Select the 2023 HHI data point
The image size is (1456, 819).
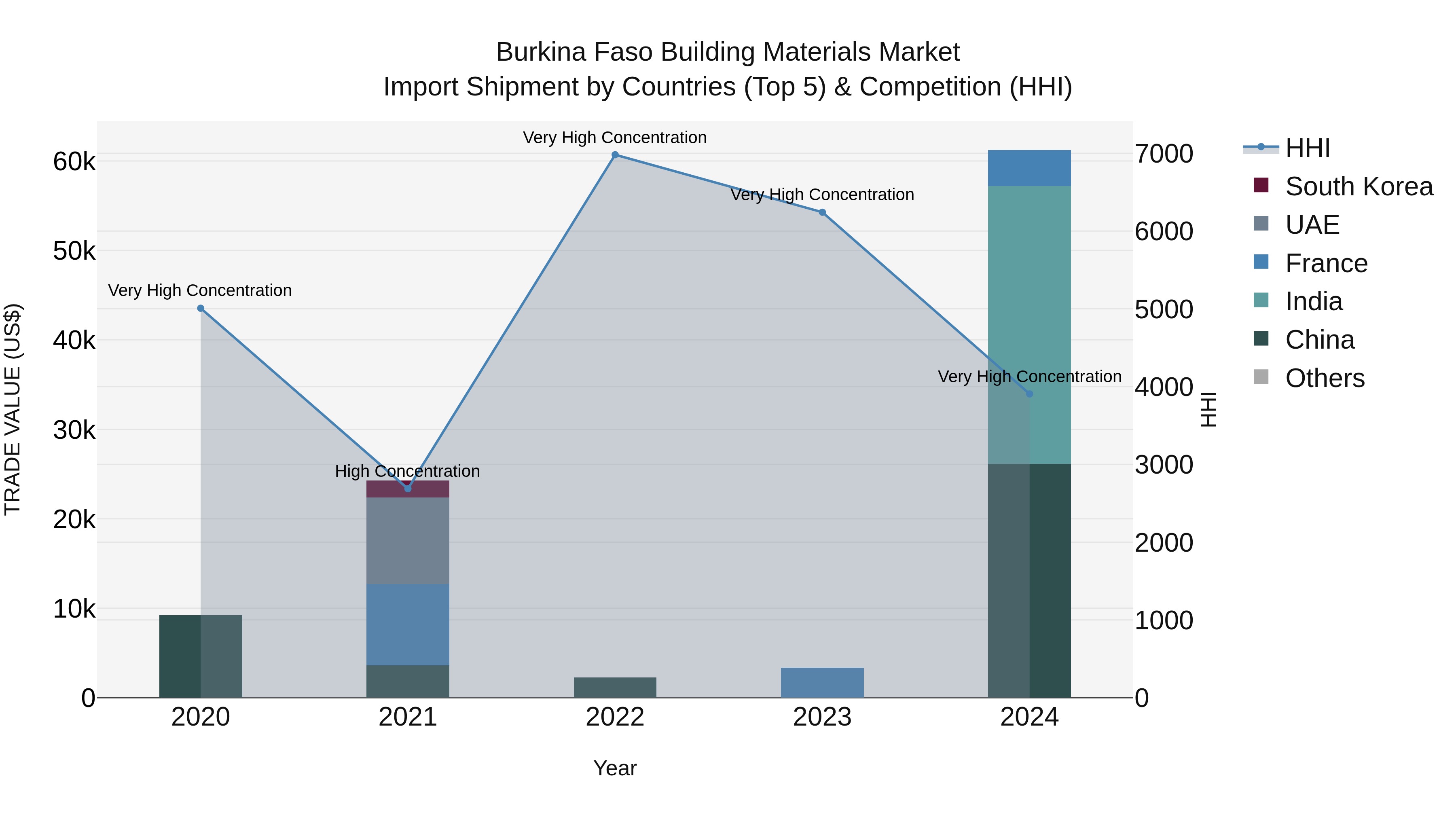tap(822, 212)
